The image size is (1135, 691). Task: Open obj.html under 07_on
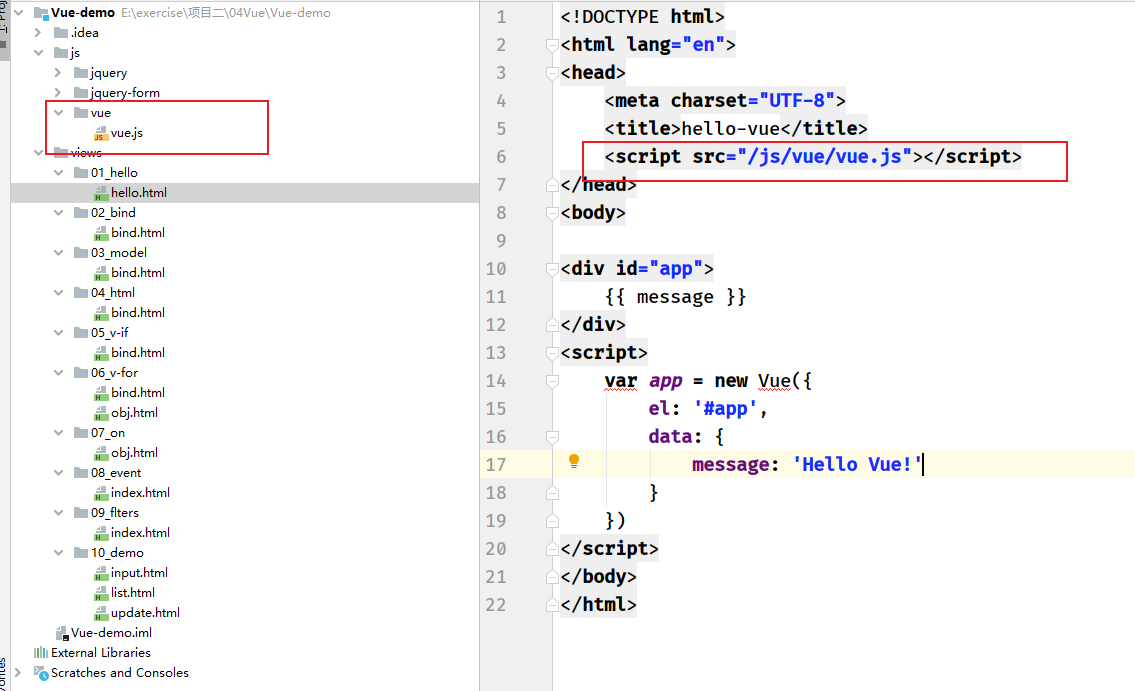134,452
